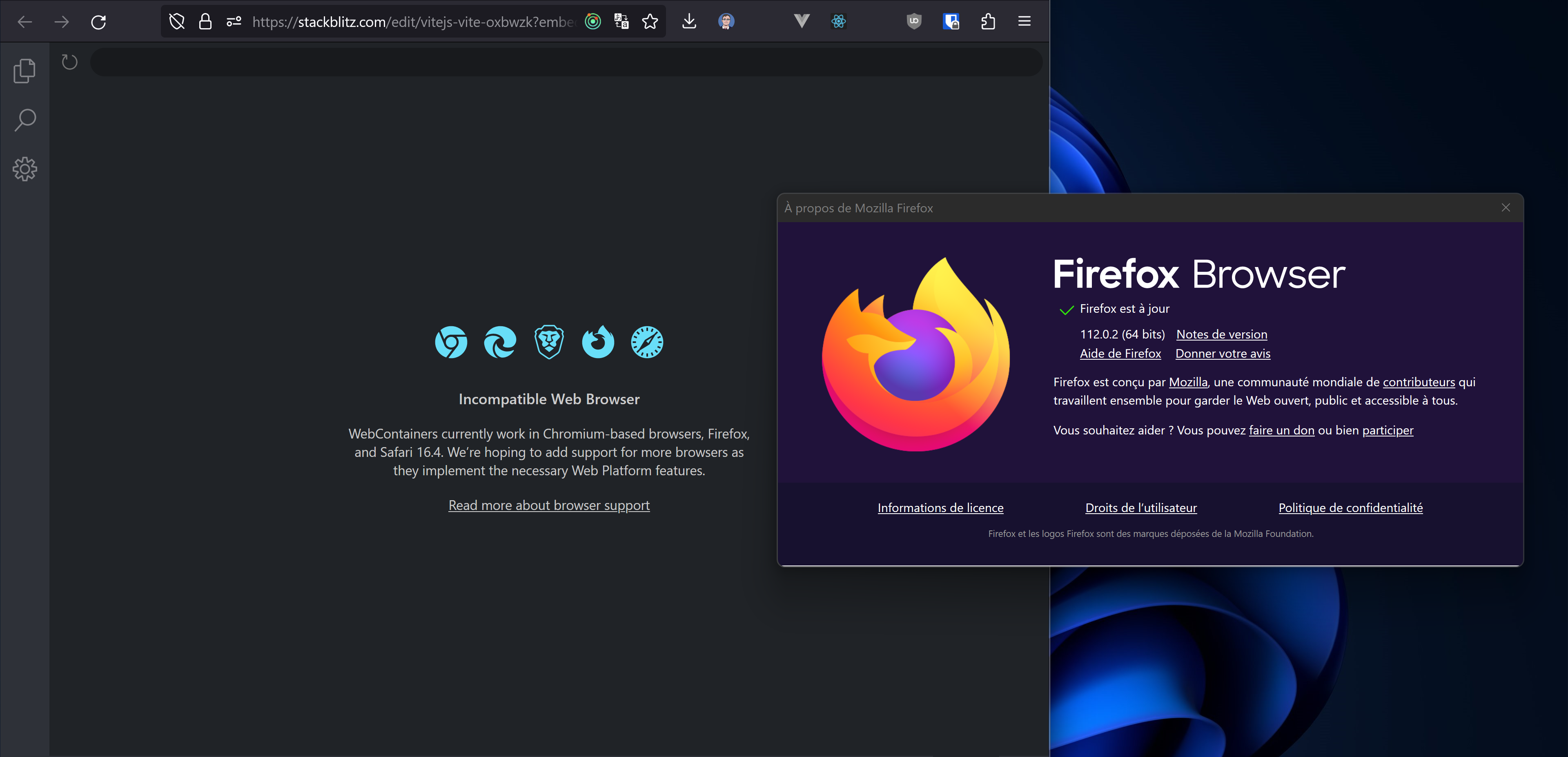
Task: Open the extensions puzzle piece icon
Action: click(x=988, y=21)
